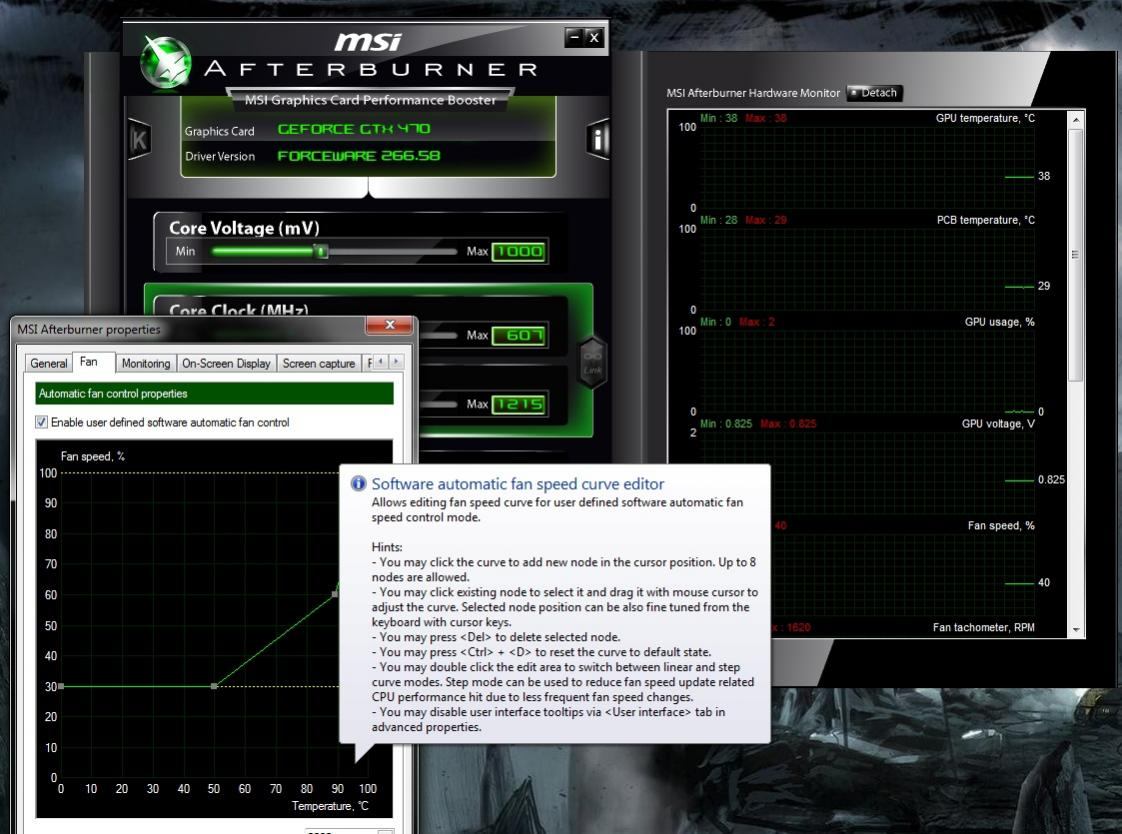
Task: Open Kombustor via the K side button
Action: coord(139,140)
